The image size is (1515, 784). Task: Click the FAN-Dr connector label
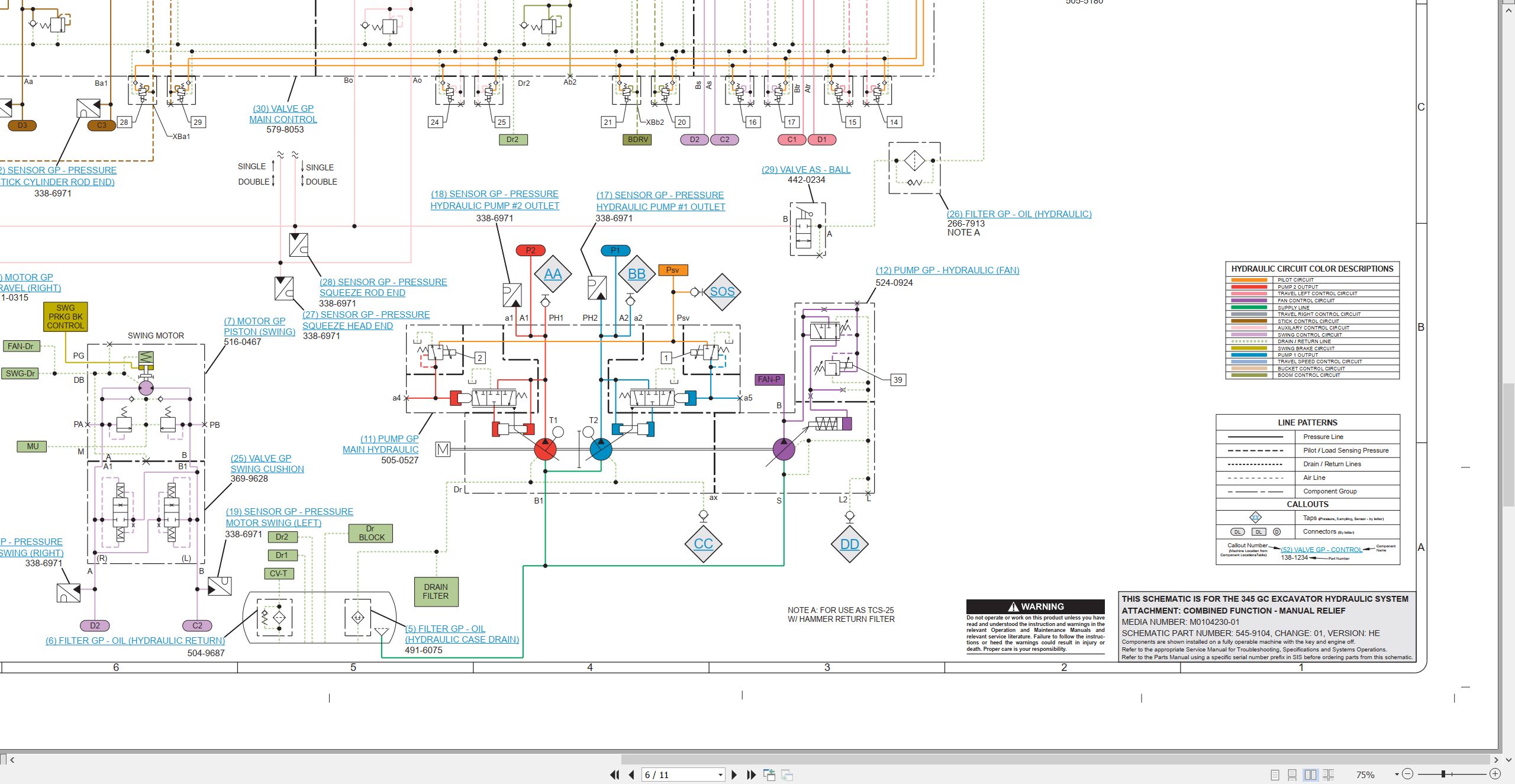[x=21, y=346]
